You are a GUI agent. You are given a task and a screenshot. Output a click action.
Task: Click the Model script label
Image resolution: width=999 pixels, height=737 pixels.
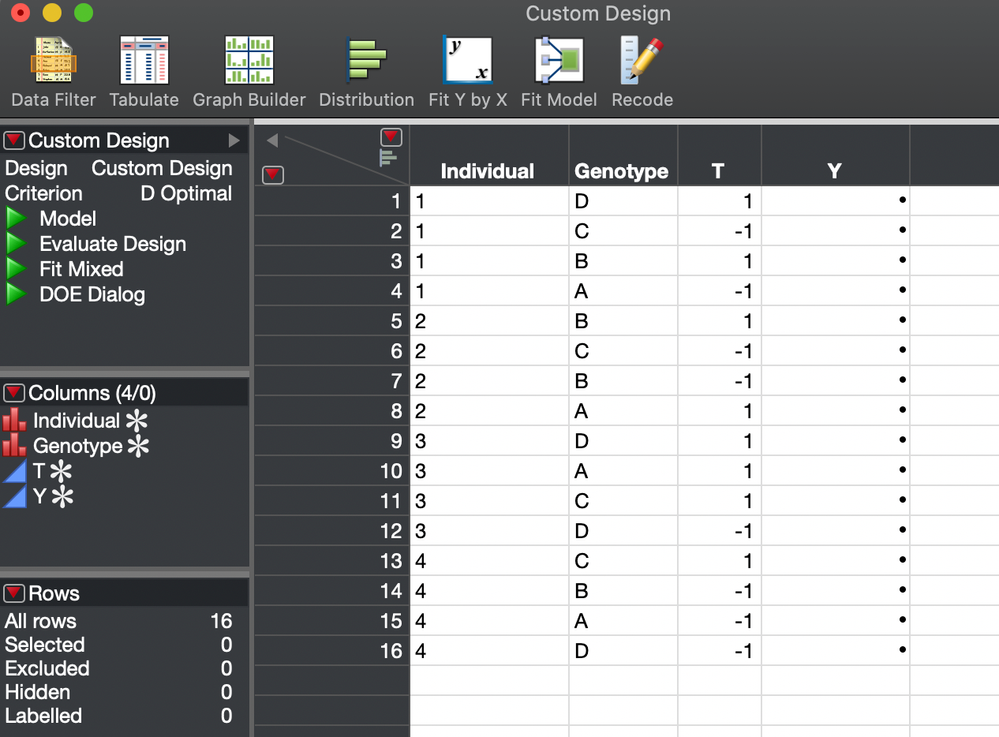(x=68, y=218)
